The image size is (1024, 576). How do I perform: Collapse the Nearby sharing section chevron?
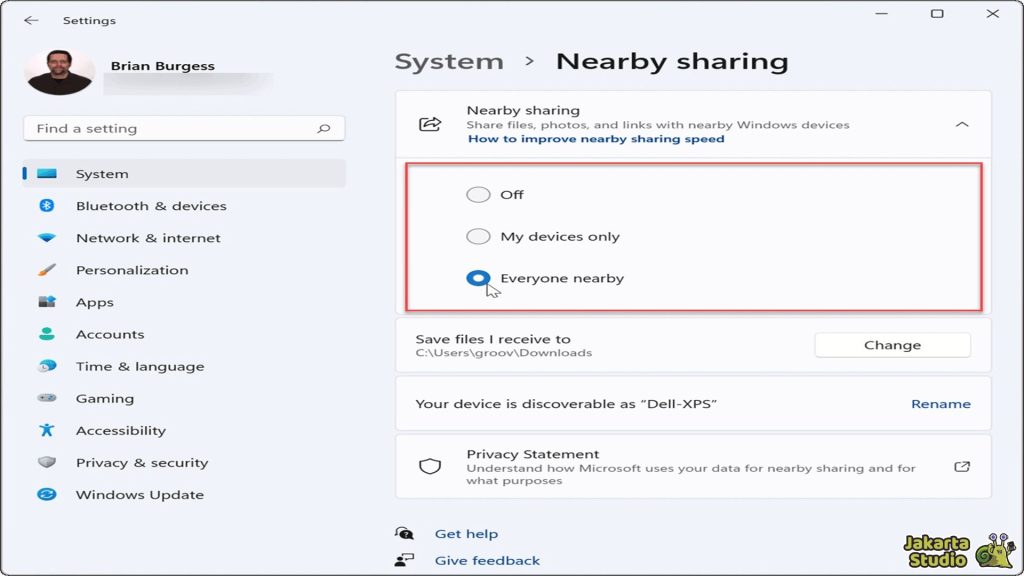pos(961,125)
